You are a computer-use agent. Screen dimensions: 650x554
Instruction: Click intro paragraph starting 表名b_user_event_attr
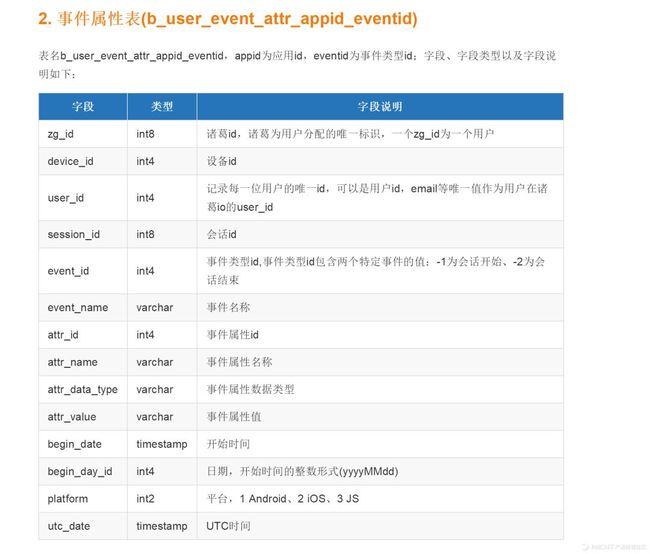[x=297, y=65]
